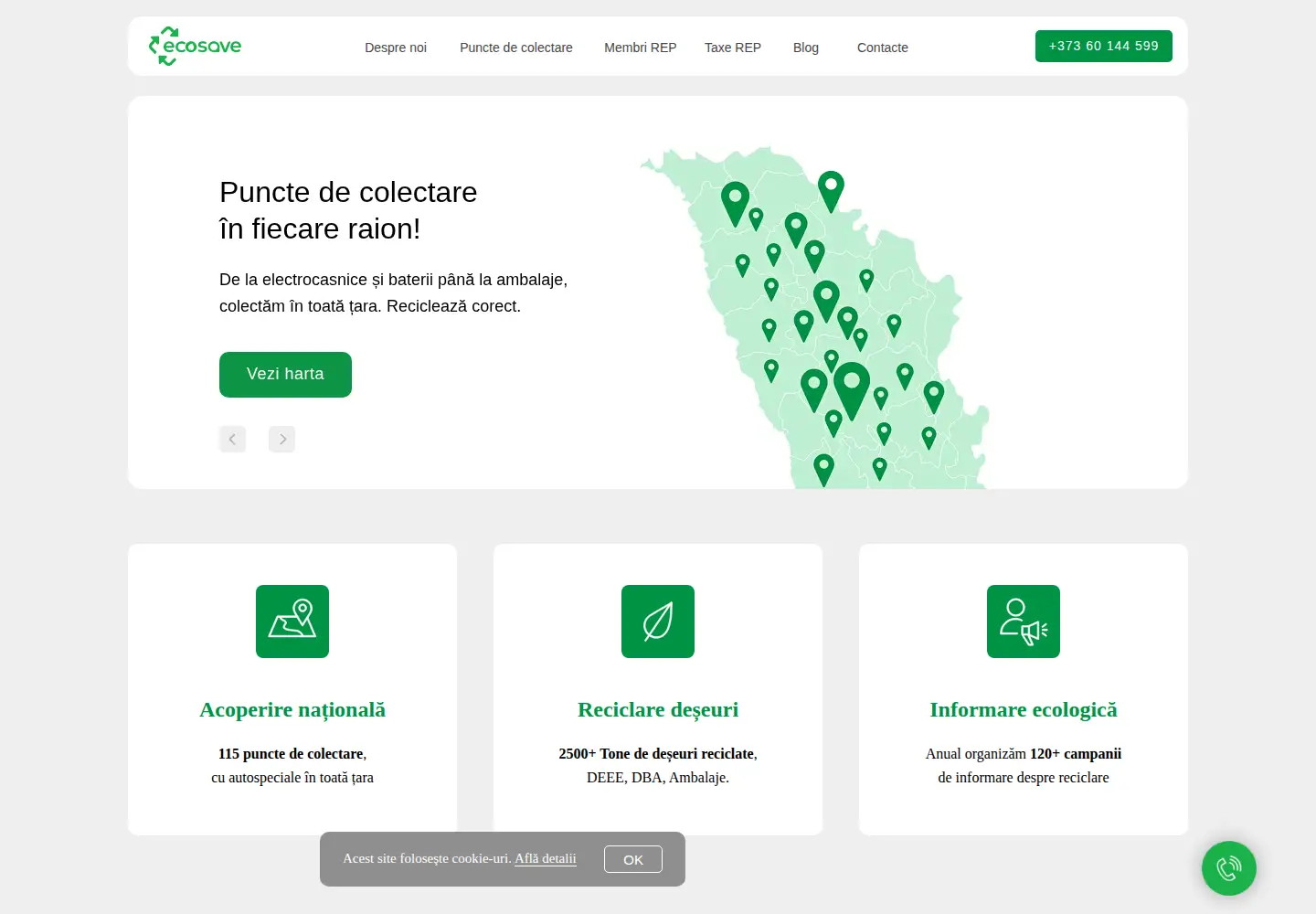Click the 'cu autospeciale în toată țara' text

pyautogui.click(x=292, y=778)
